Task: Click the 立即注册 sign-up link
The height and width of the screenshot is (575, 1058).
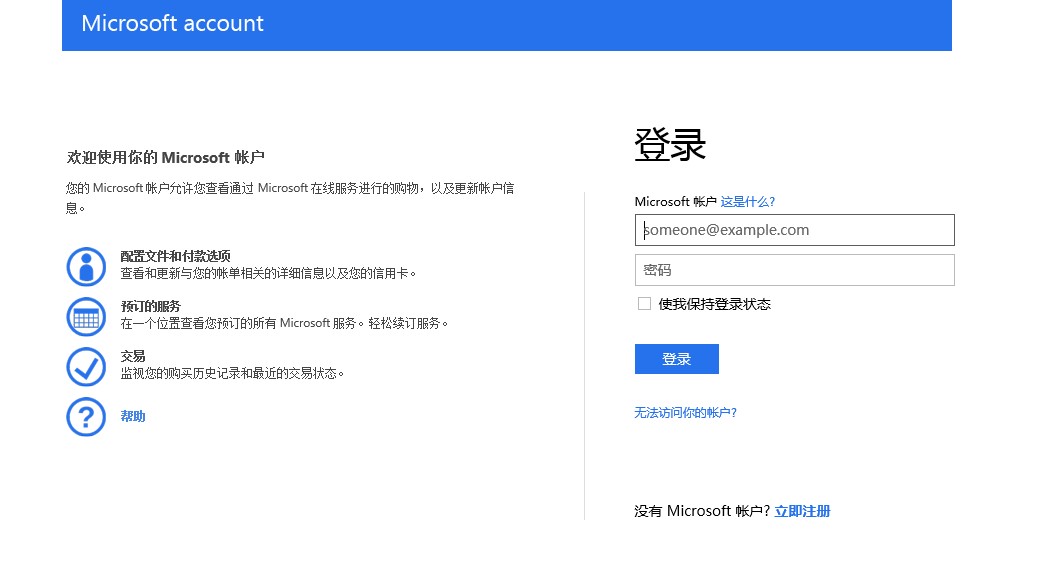Action: (x=802, y=511)
